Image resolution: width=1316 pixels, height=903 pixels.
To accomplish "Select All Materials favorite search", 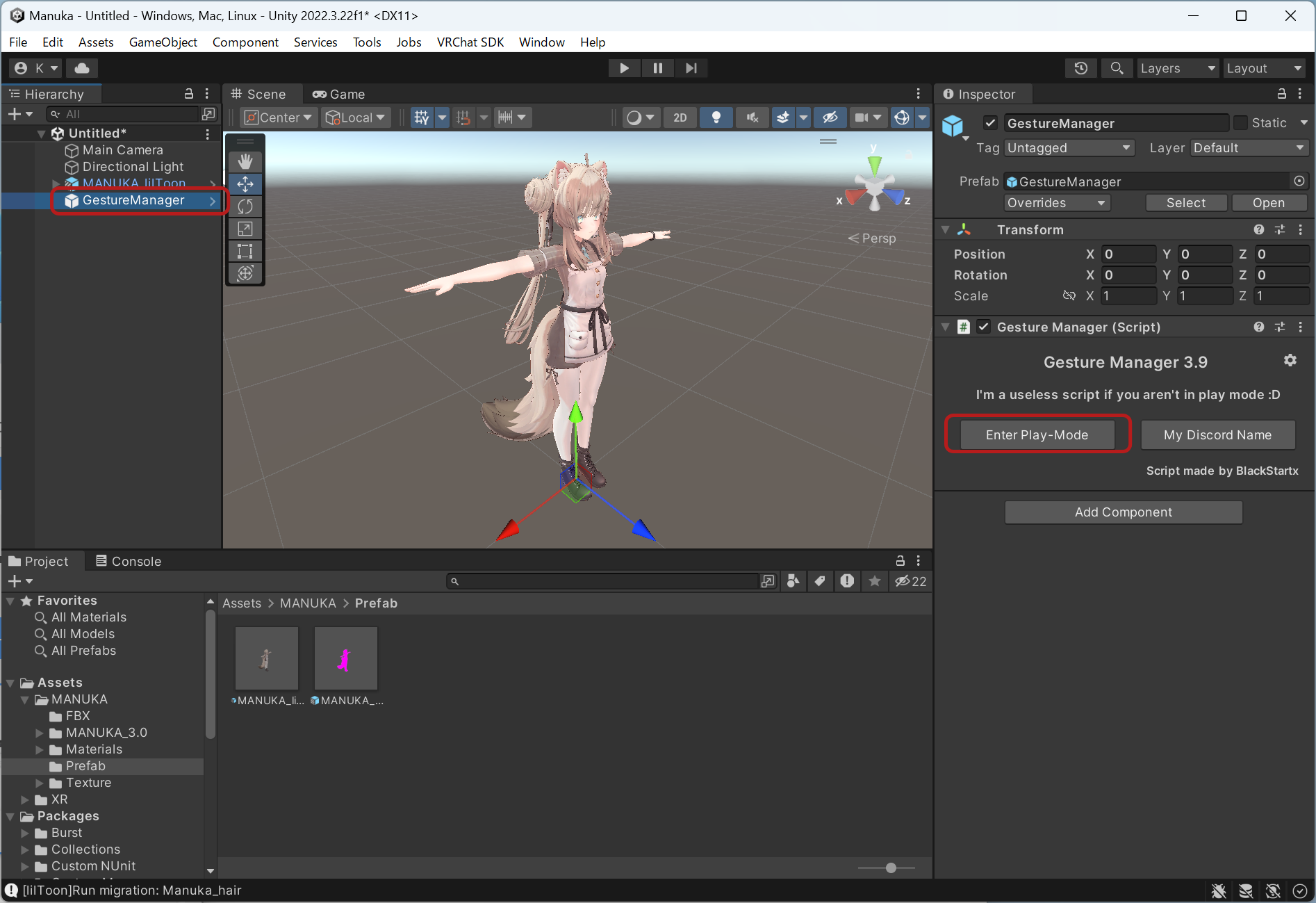I will tap(89, 617).
